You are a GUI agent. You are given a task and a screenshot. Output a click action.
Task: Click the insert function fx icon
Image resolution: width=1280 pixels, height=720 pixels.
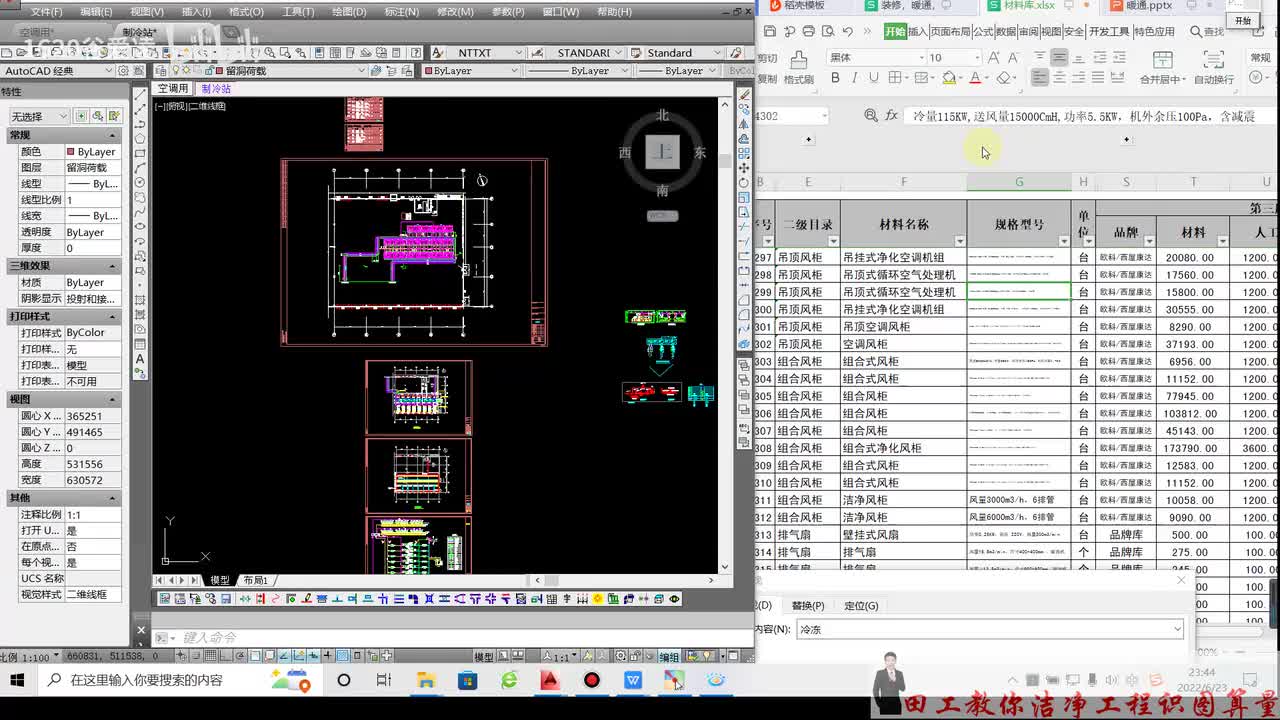point(891,116)
